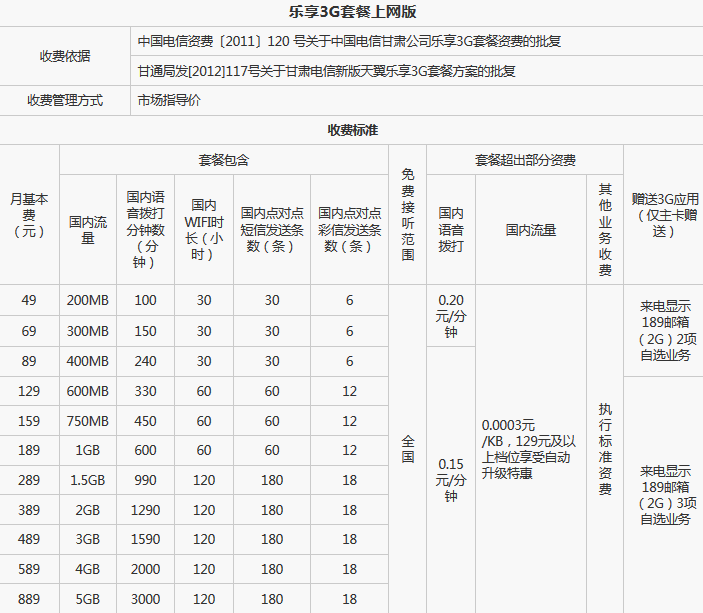Click the 国内点对点彩信发送条数 header

pos(349,230)
